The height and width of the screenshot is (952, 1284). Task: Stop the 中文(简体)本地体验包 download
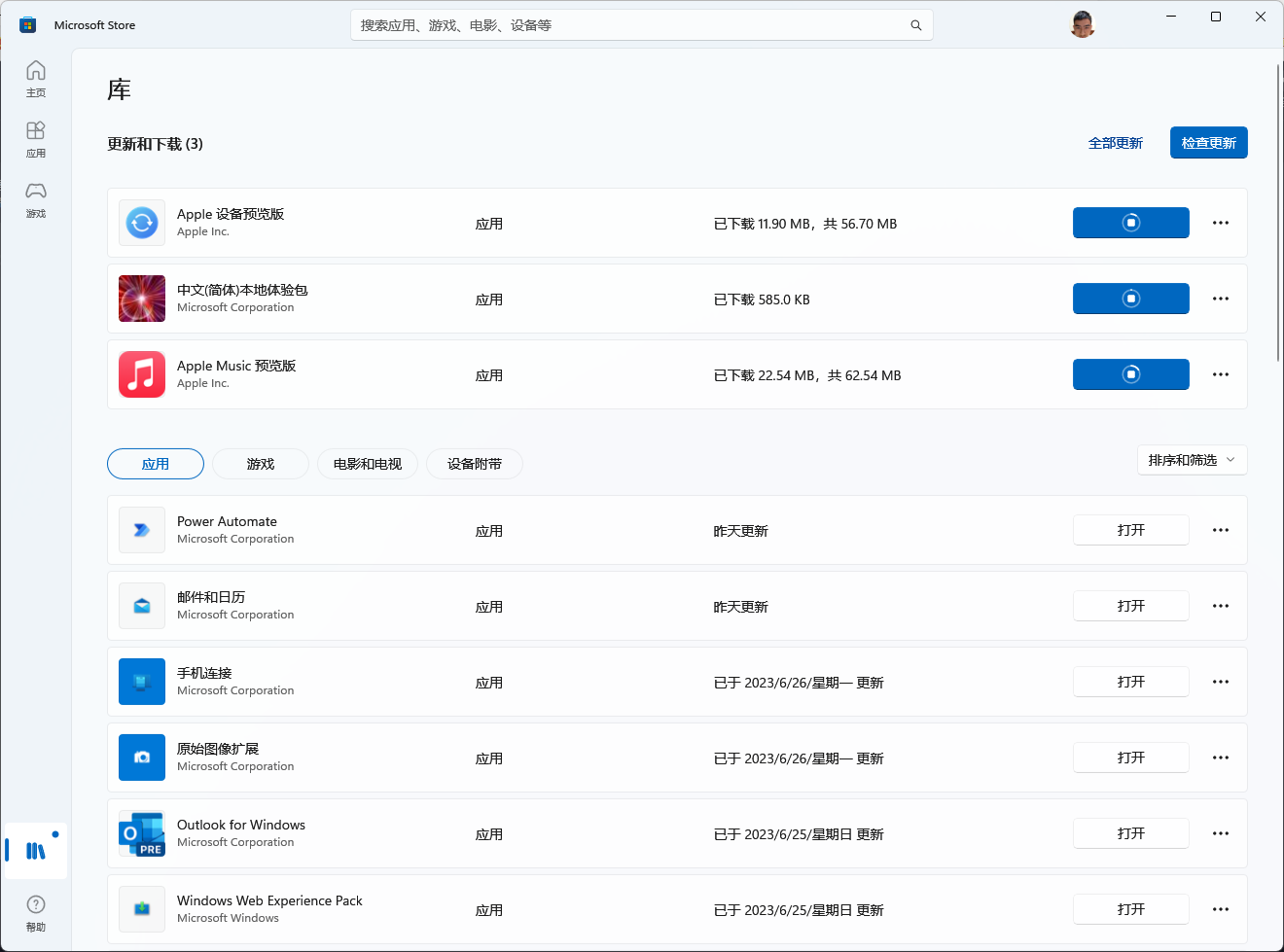[x=1130, y=299]
